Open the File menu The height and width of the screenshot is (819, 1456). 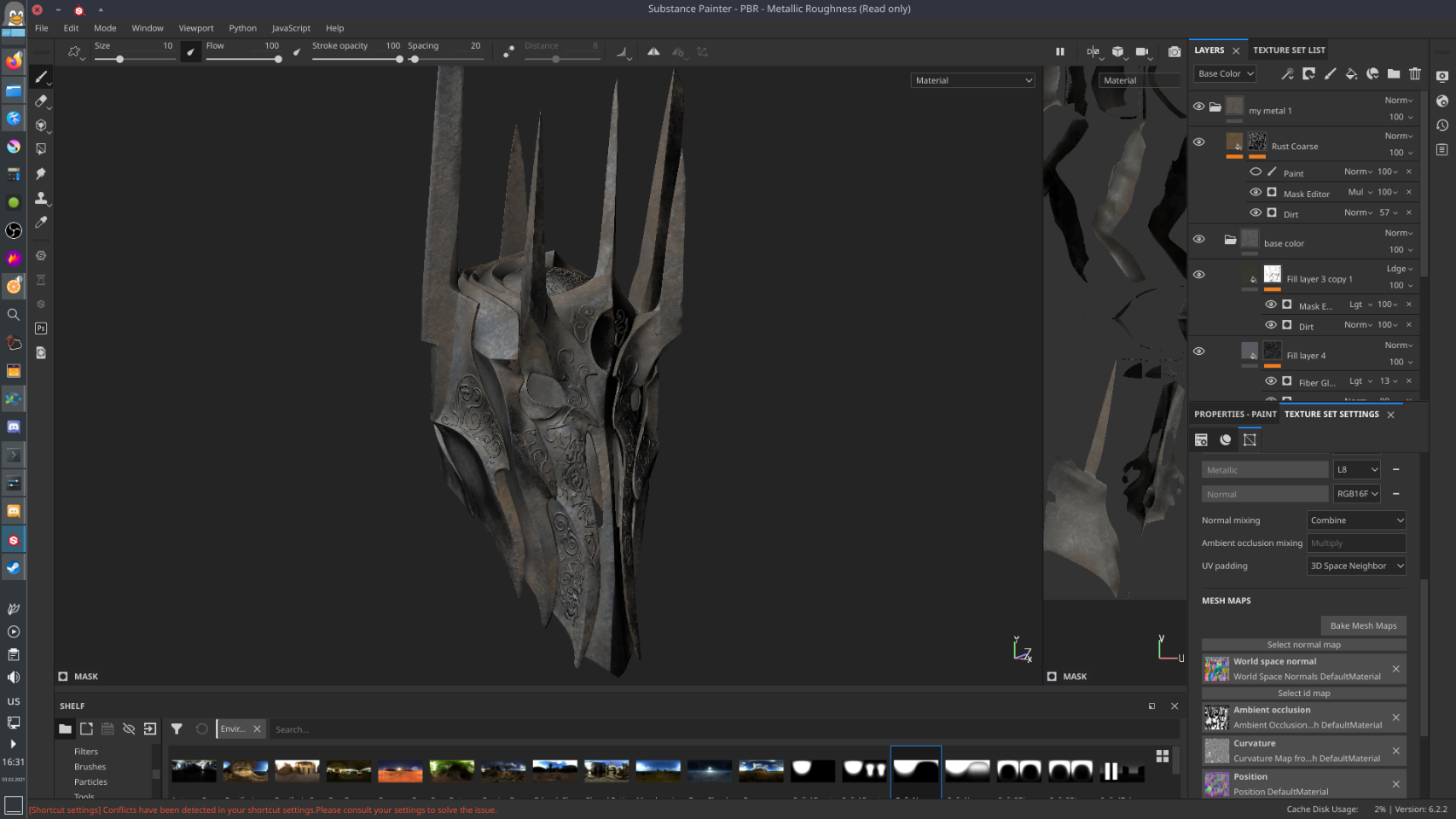point(42,28)
